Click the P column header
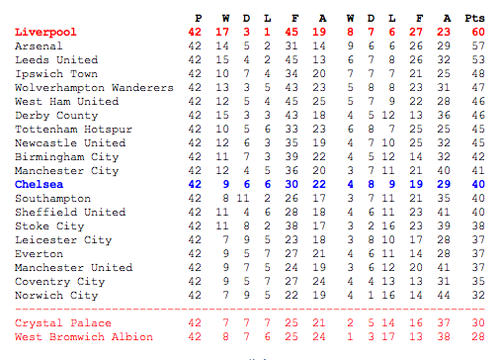The width and height of the screenshot is (500, 360). click(x=198, y=18)
